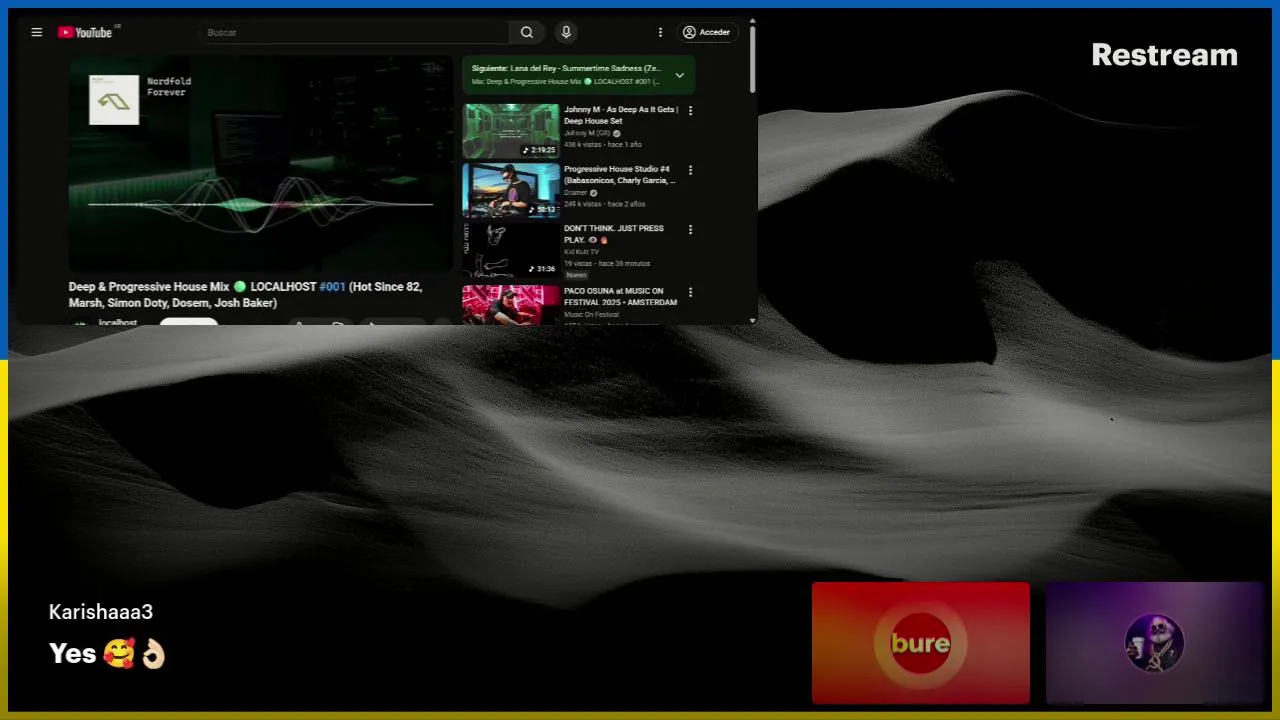Screen dimensions: 1280x720
Task: Open the DON'T THINK. JUST PRESS PLAY thumbnail
Action: 511,249
